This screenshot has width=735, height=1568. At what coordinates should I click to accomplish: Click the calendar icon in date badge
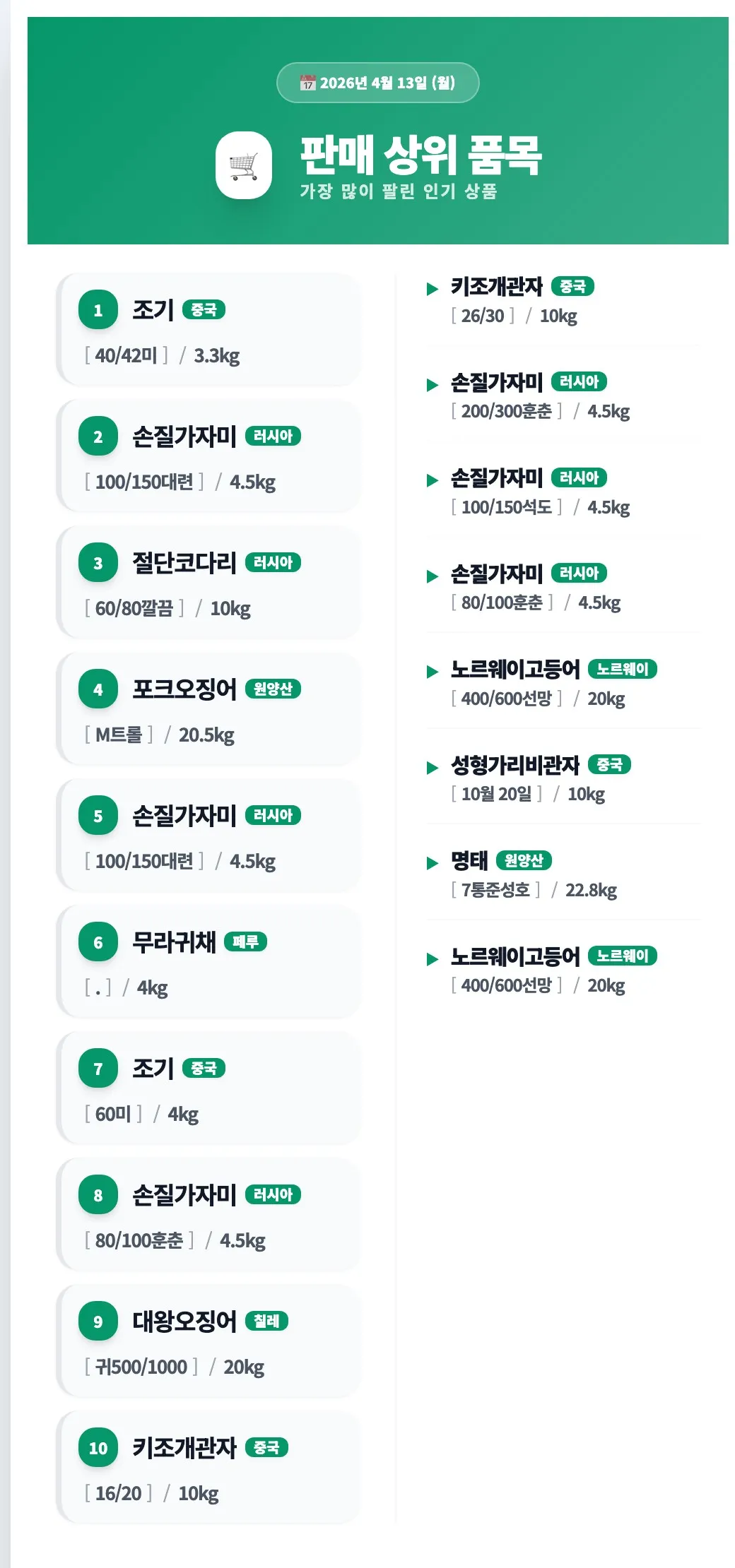click(307, 83)
